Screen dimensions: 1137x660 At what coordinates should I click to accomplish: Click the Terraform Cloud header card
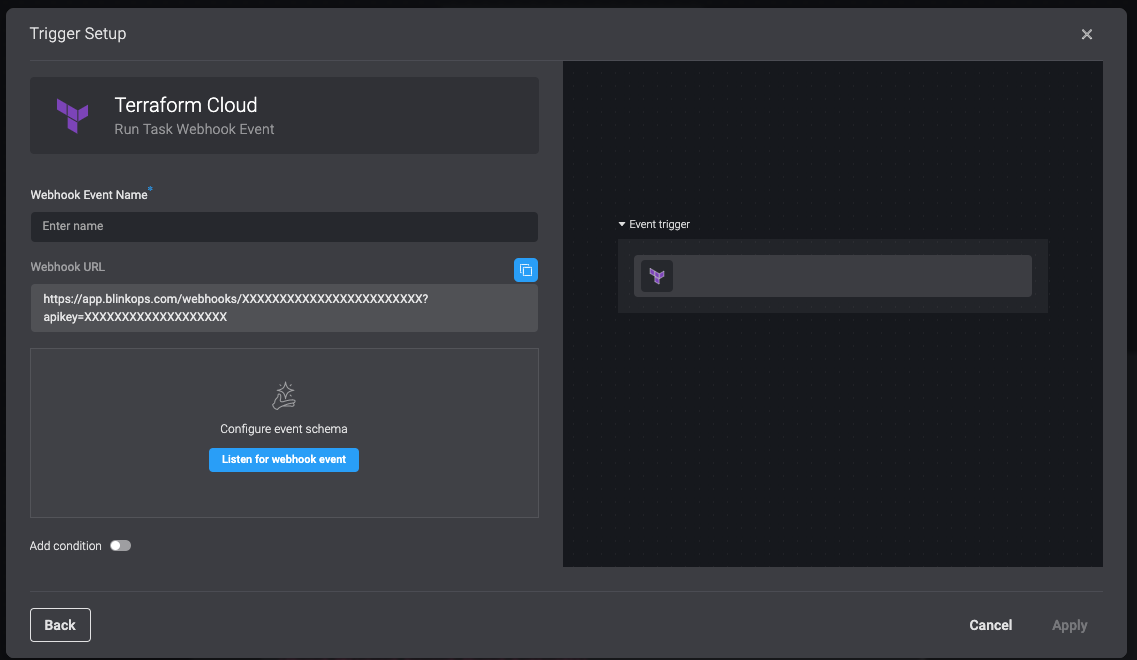tap(283, 114)
